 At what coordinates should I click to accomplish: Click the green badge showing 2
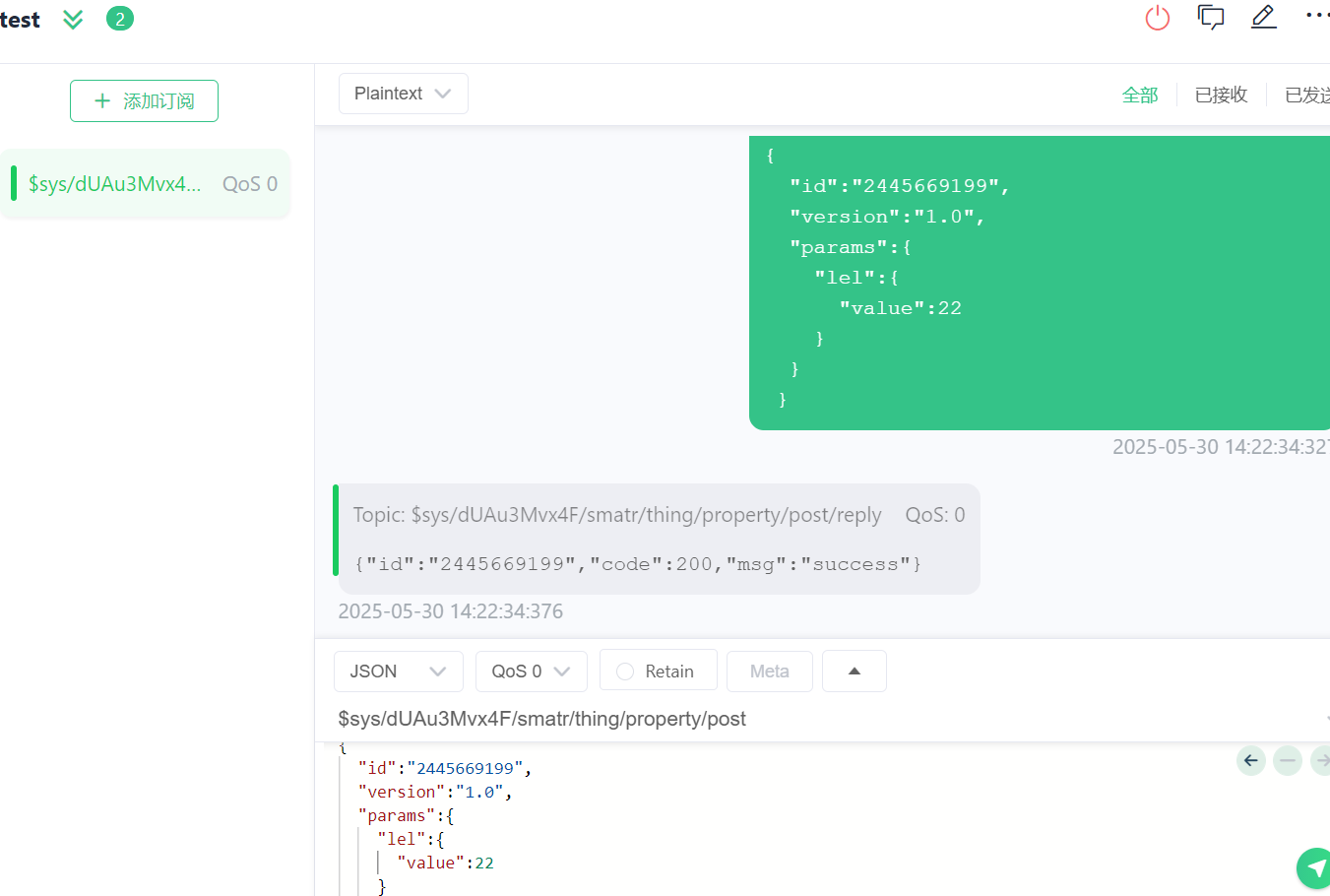tap(120, 19)
